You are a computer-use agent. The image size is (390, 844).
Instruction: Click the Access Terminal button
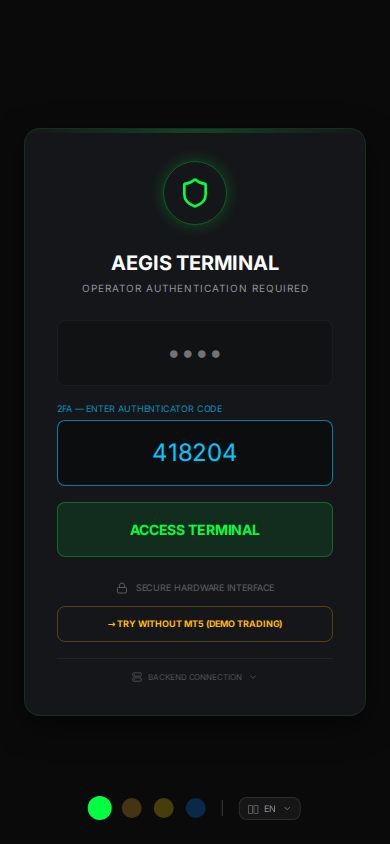tap(195, 530)
